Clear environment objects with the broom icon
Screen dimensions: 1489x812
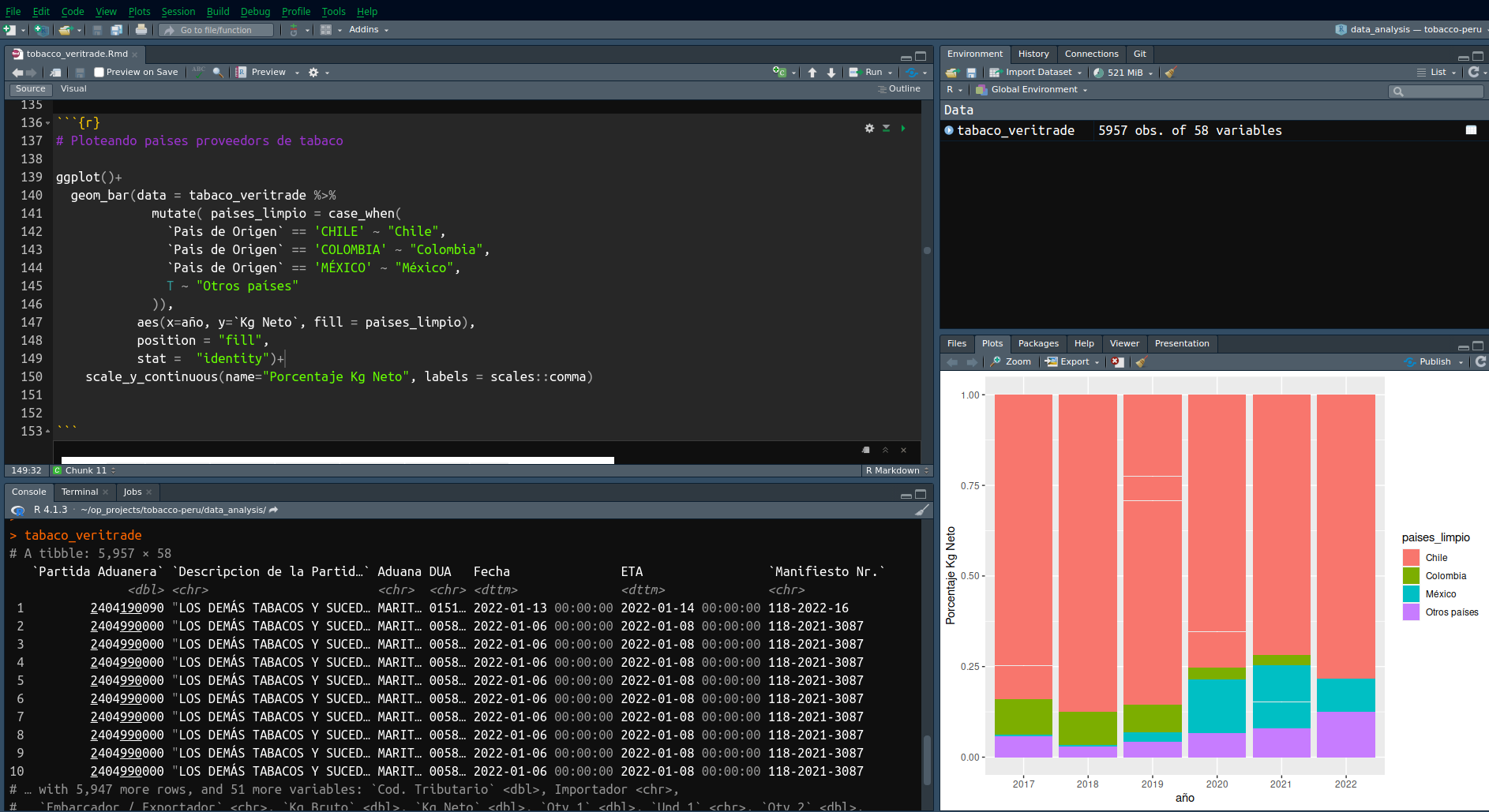tap(1170, 73)
